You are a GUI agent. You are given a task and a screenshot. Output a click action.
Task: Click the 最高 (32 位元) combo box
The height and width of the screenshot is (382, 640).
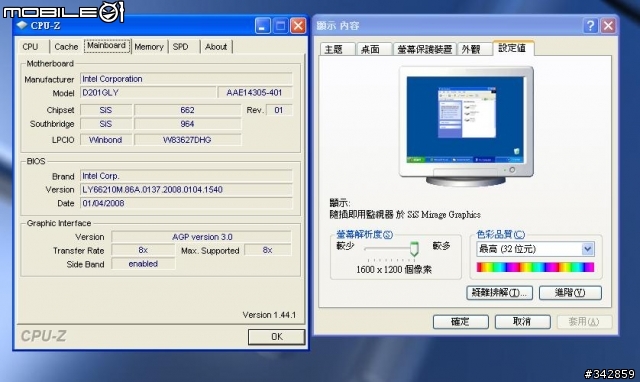pyautogui.click(x=535, y=249)
